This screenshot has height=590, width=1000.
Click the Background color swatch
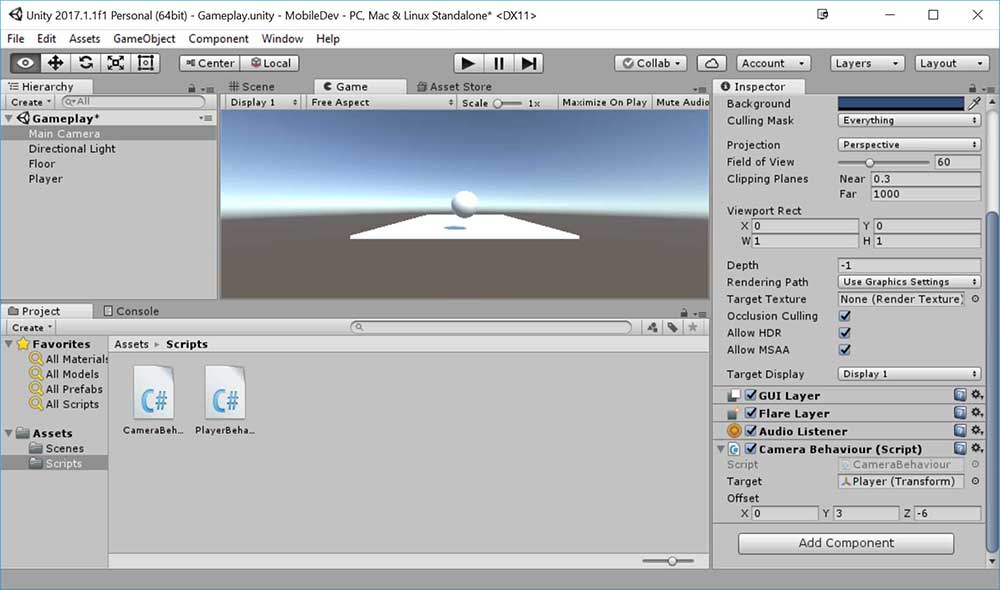click(901, 103)
